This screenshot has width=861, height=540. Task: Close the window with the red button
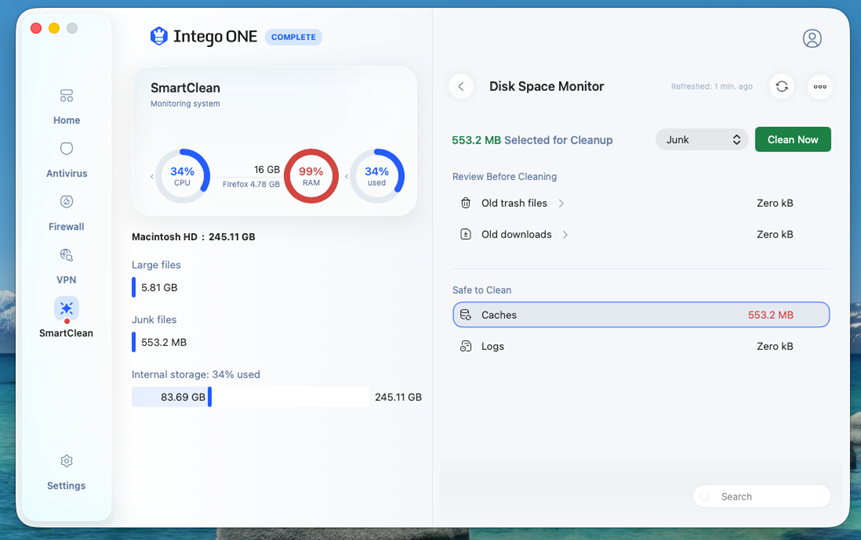[x=36, y=28]
